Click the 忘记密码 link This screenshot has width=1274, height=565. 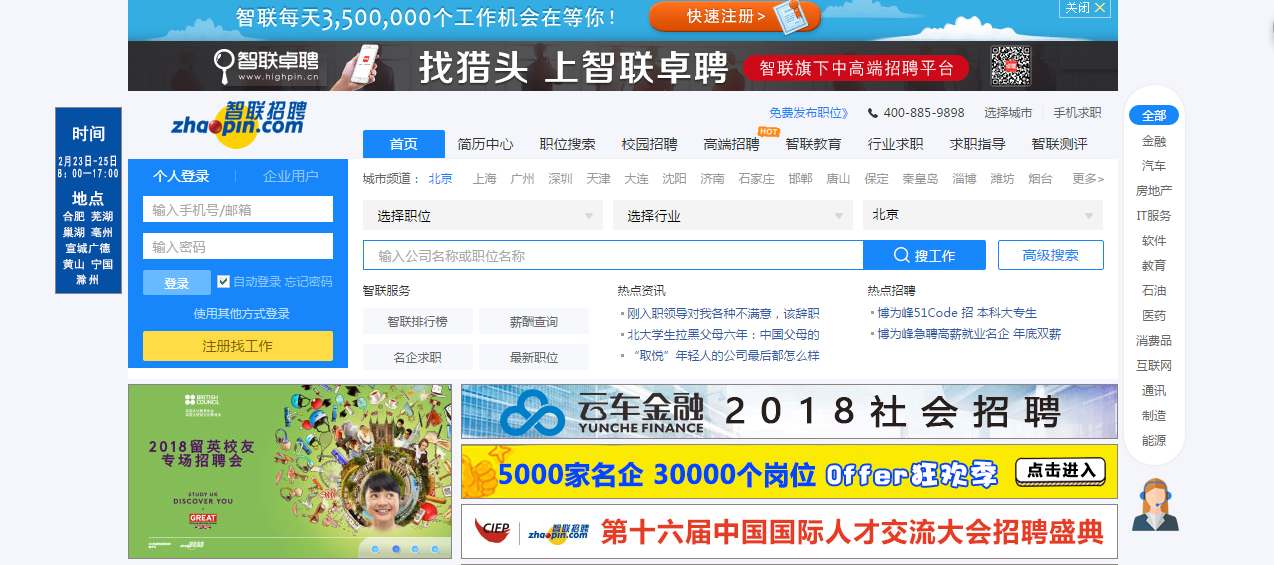coord(309,282)
